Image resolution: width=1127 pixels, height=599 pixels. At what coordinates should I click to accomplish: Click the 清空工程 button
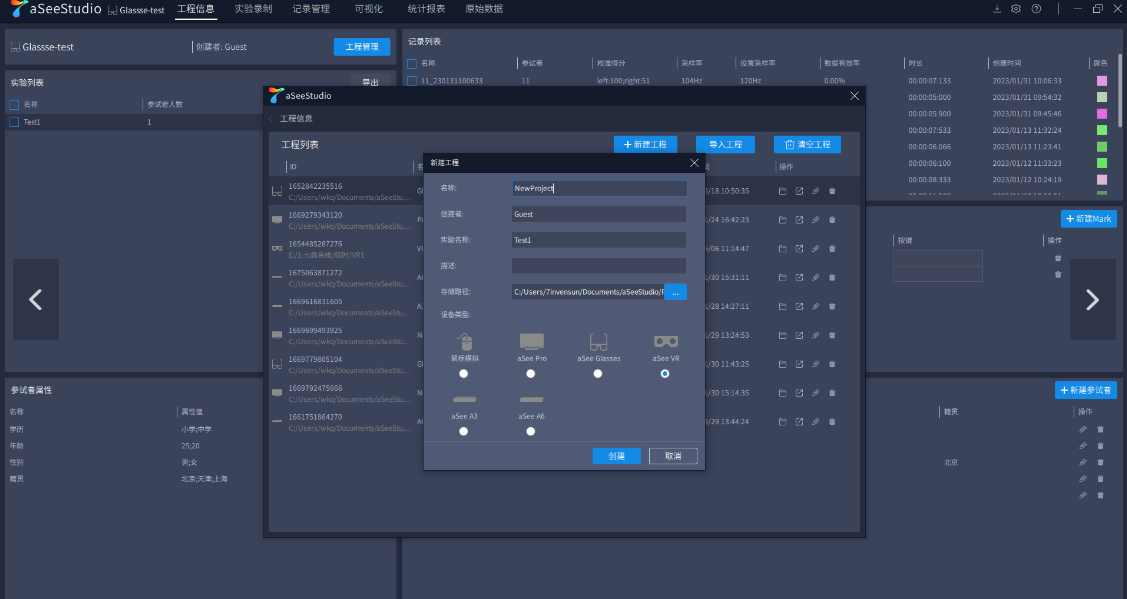[x=807, y=145]
